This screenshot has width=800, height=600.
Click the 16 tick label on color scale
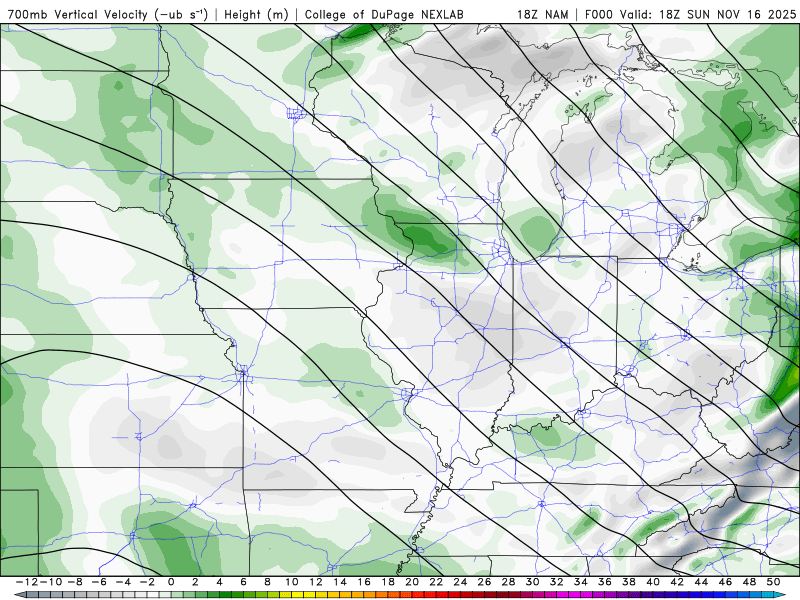pyautogui.click(x=364, y=582)
